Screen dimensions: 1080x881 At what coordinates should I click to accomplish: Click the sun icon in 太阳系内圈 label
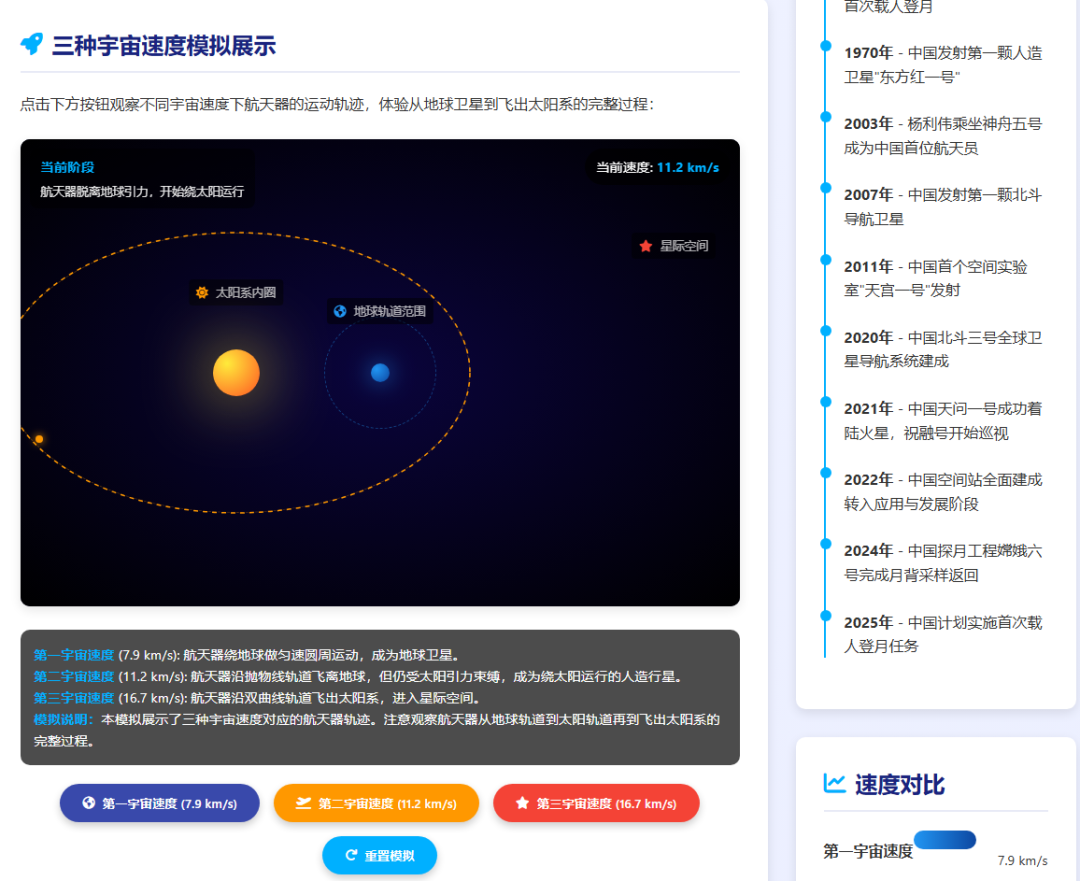click(202, 293)
